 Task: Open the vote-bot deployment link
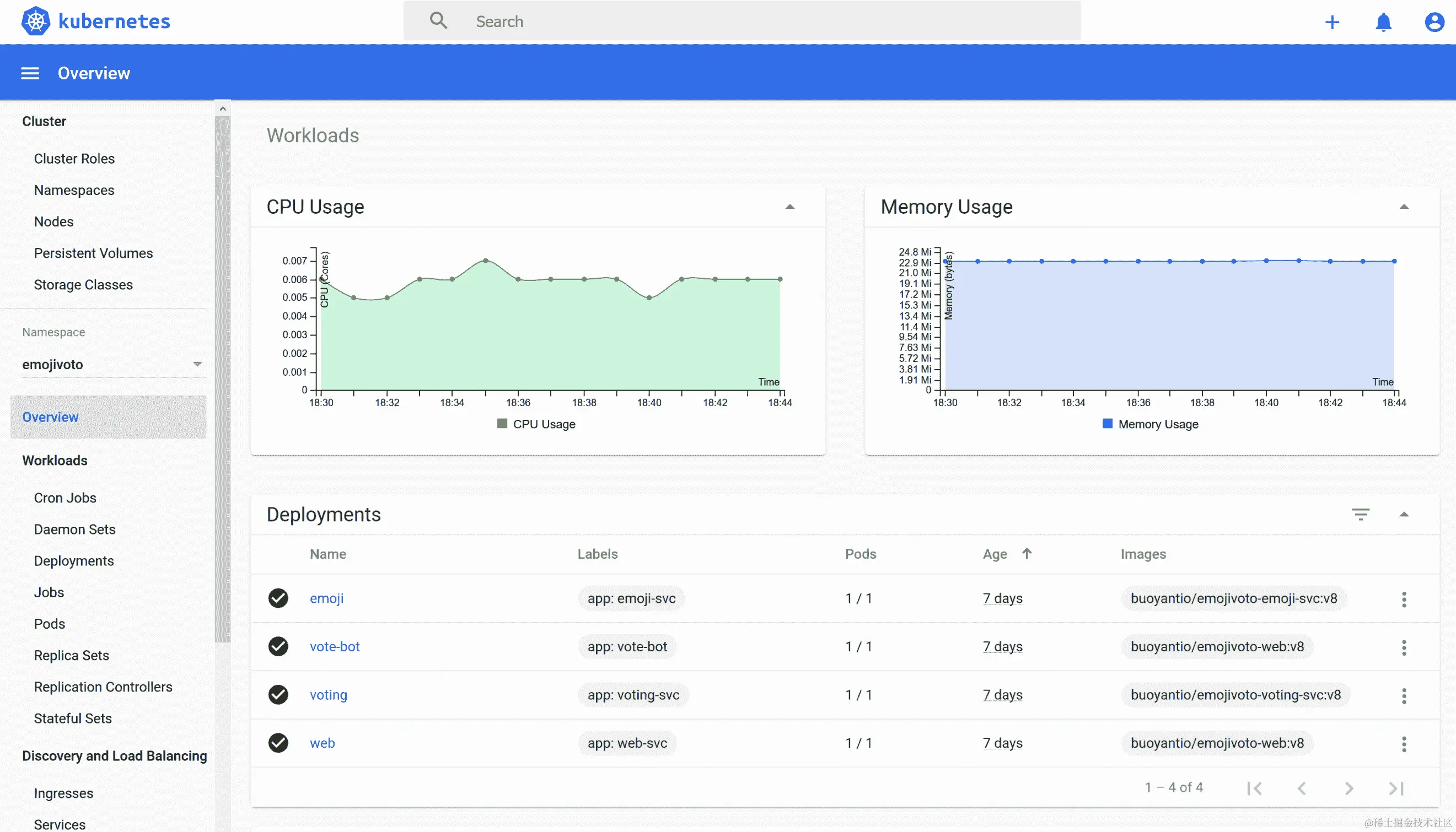click(x=335, y=647)
